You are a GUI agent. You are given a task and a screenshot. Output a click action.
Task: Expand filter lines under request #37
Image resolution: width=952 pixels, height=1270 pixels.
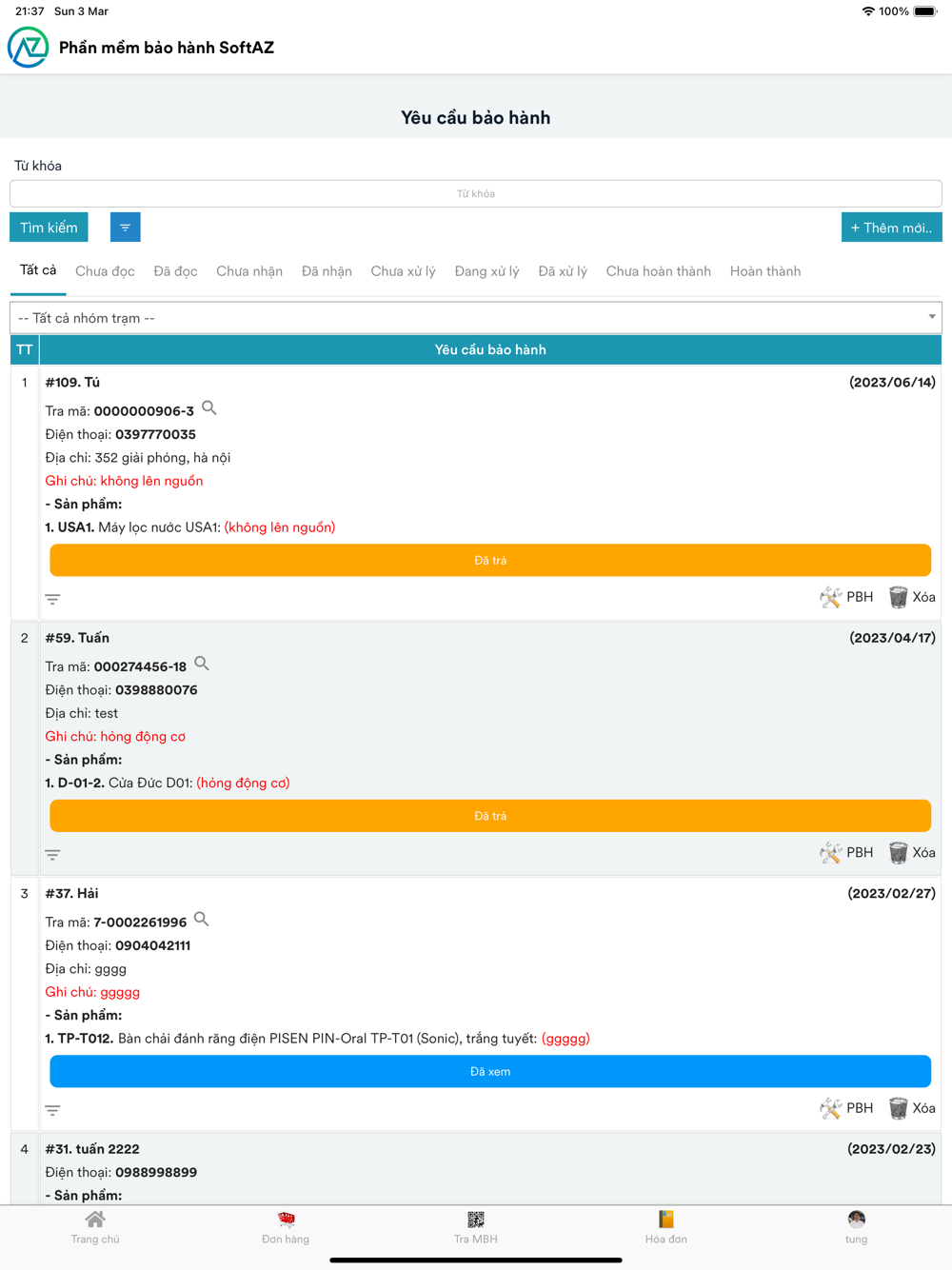[x=52, y=1110]
